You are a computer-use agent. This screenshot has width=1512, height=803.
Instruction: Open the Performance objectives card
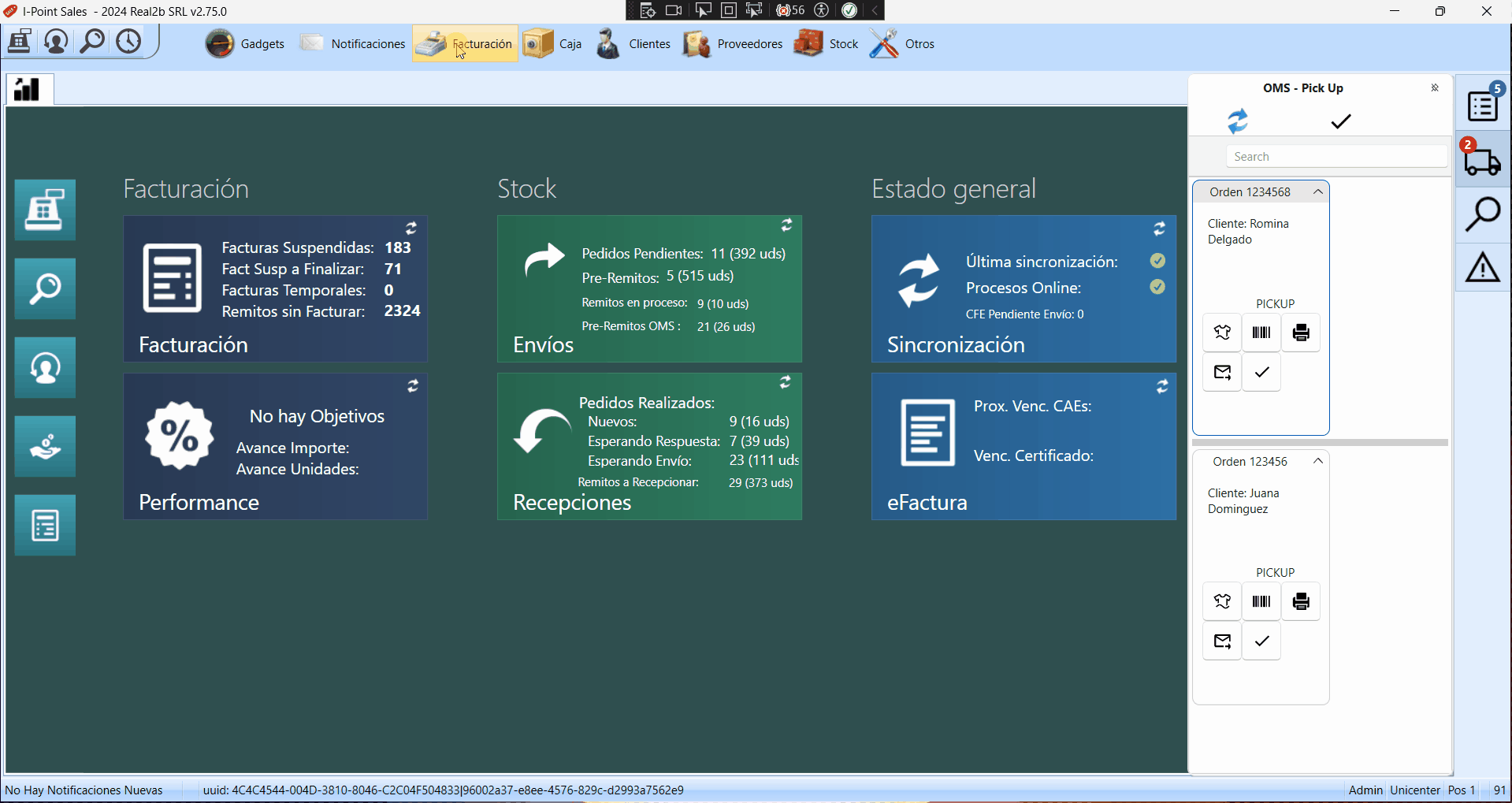coord(275,447)
